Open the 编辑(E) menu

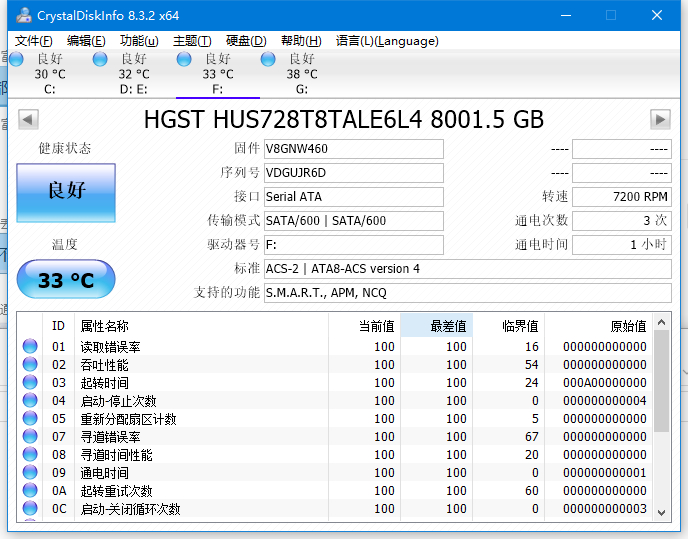click(x=86, y=41)
